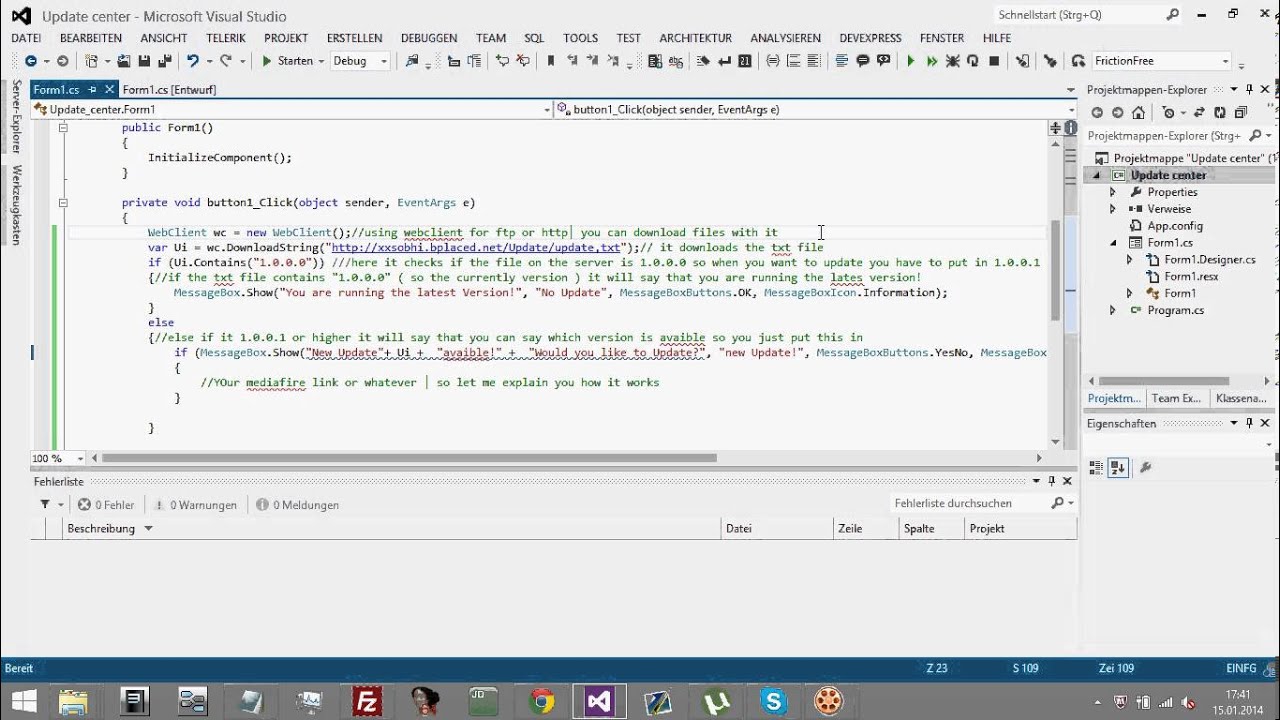This screenshot has width=1280, height=720.
Task: Click the bug Debug icon in toolbar
Action: click(952, 61)
